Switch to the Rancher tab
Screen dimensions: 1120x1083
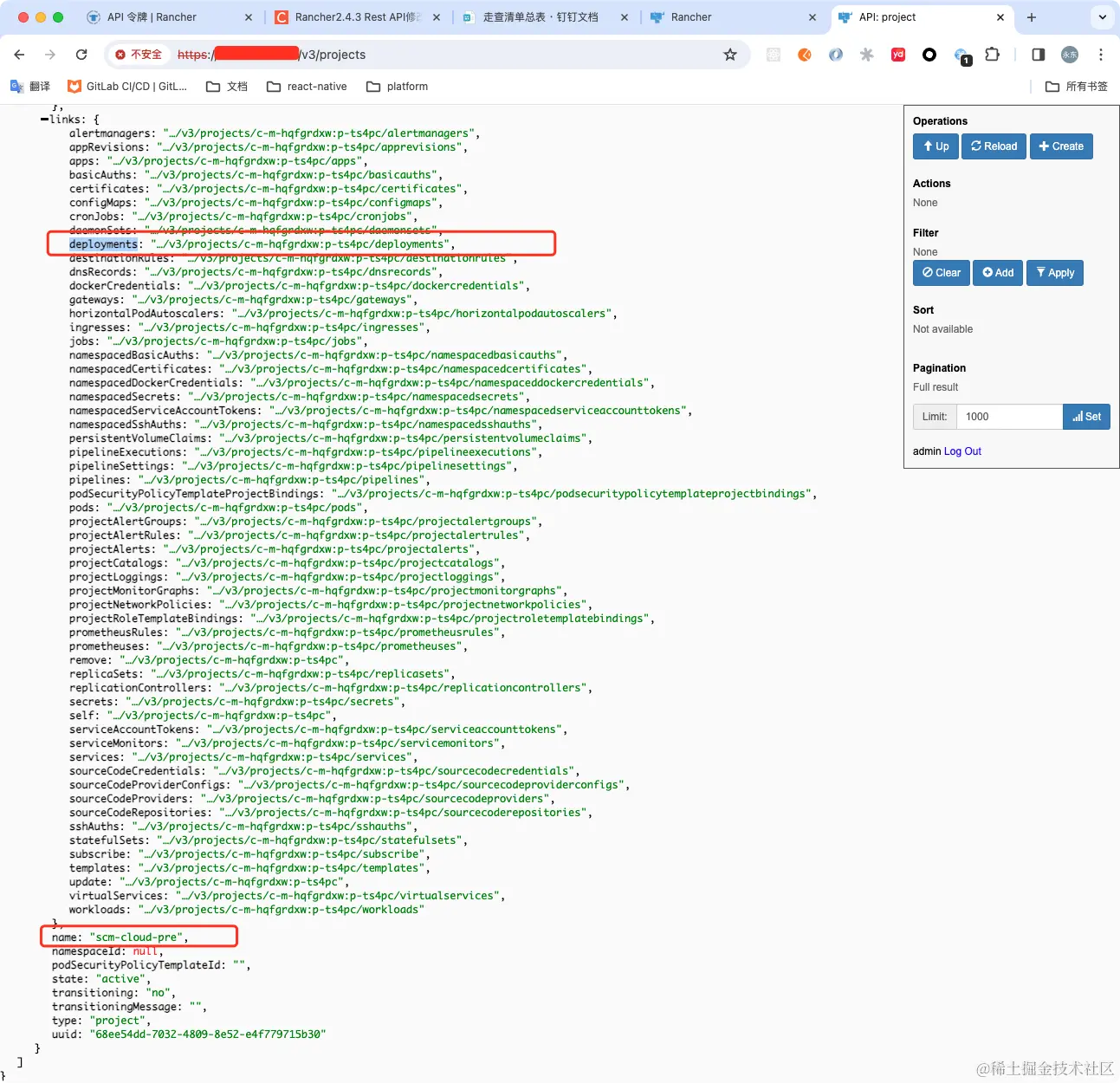click(x=733, y=17)
